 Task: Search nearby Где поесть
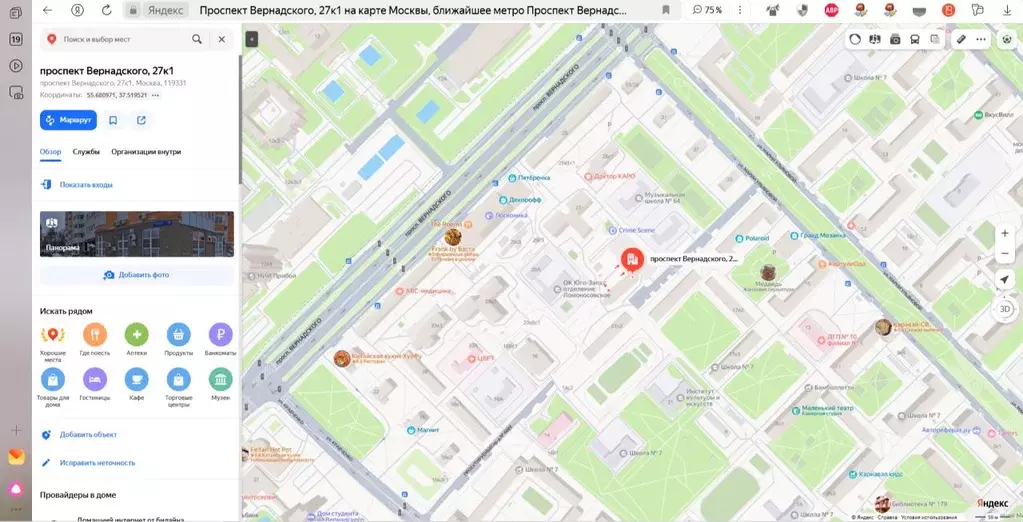[95, 339]
